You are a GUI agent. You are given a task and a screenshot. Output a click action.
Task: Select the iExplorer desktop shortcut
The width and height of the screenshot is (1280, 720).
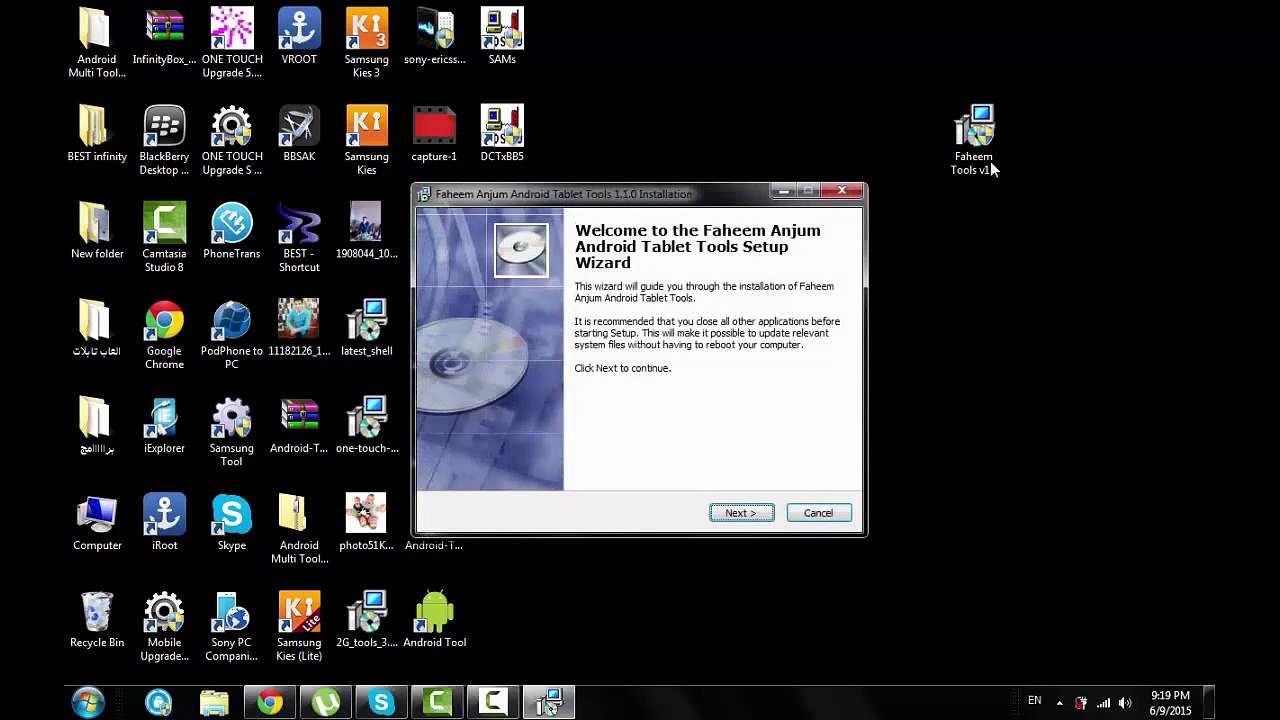164,425
